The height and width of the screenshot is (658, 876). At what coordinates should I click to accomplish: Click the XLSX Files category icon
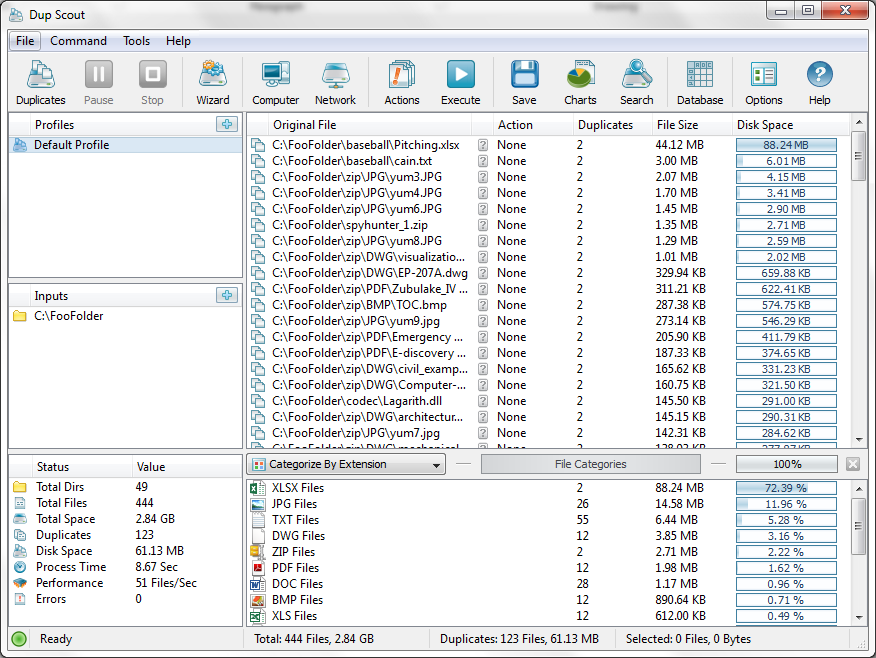(x=258, y=488)
